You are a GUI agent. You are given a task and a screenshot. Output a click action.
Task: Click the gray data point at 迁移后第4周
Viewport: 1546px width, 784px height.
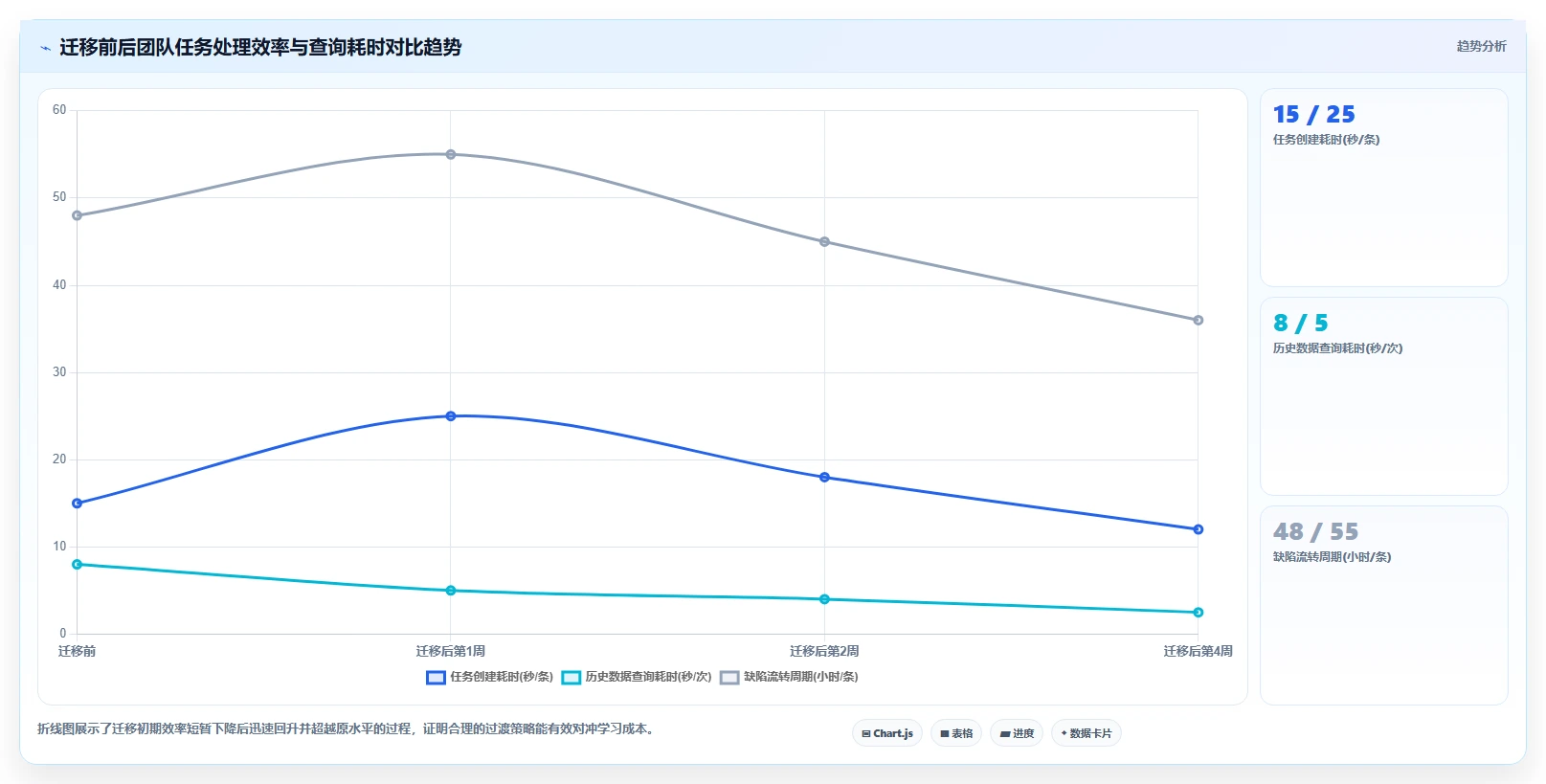(1198, 321)
